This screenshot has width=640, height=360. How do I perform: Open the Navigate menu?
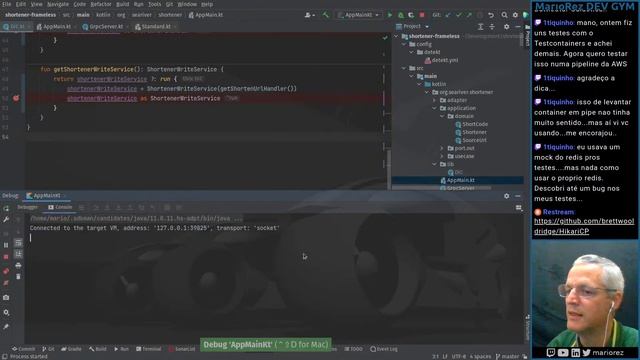tap(58, 4)
